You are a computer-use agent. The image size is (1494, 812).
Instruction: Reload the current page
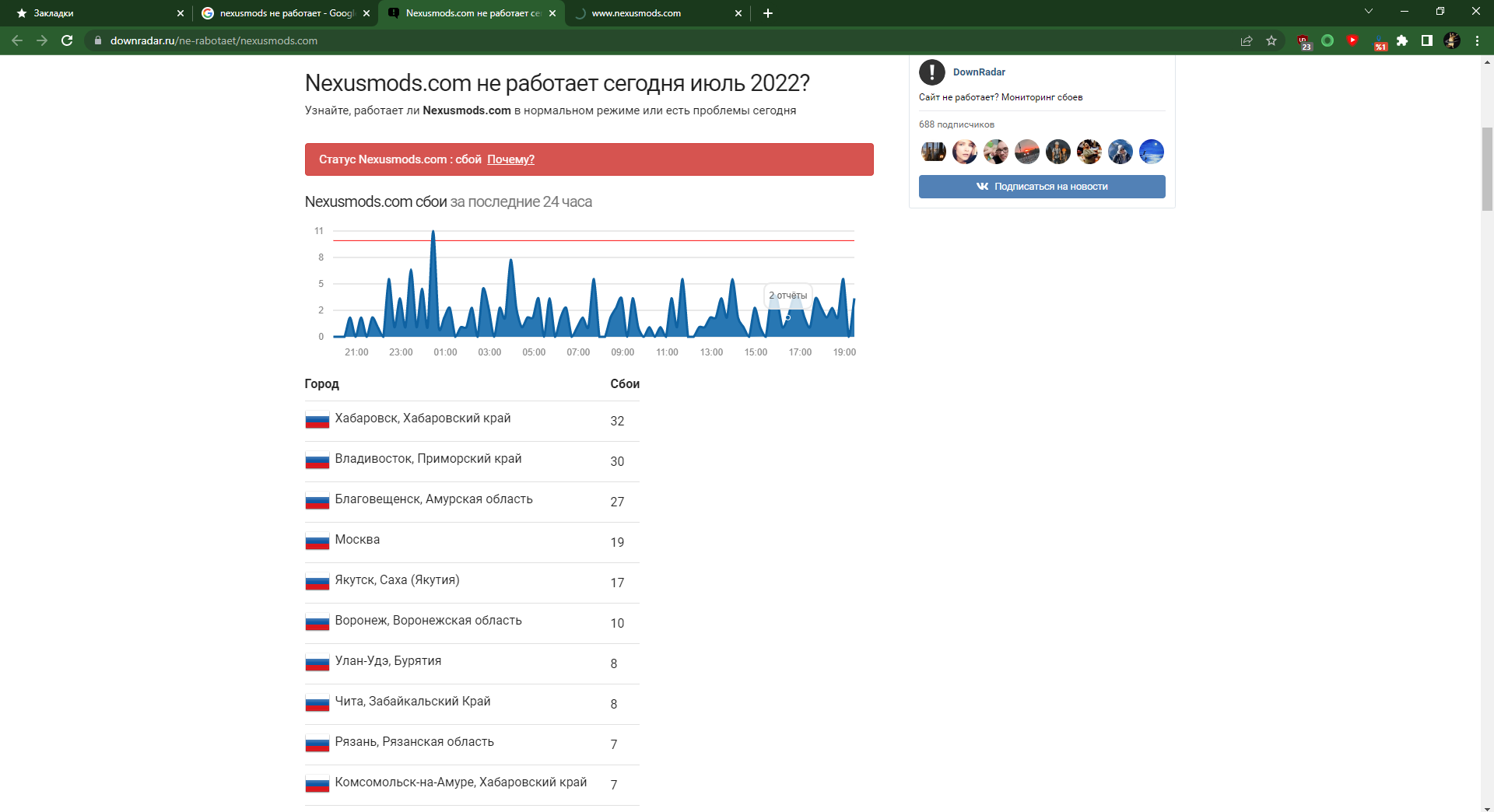pyautogui.click(x=67, y=40)
